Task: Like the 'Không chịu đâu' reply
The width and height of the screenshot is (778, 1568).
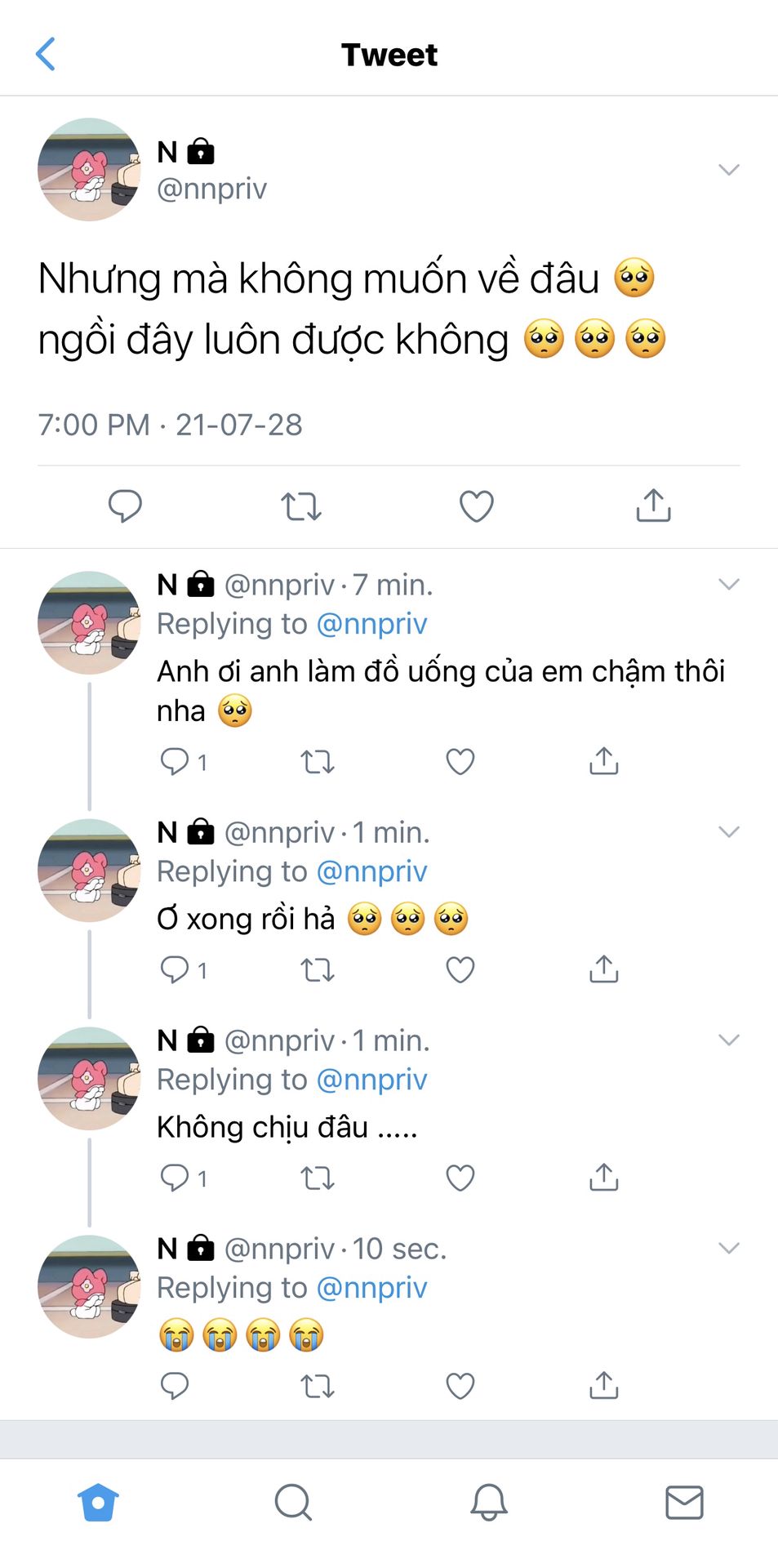Action: click(460, 1178)
